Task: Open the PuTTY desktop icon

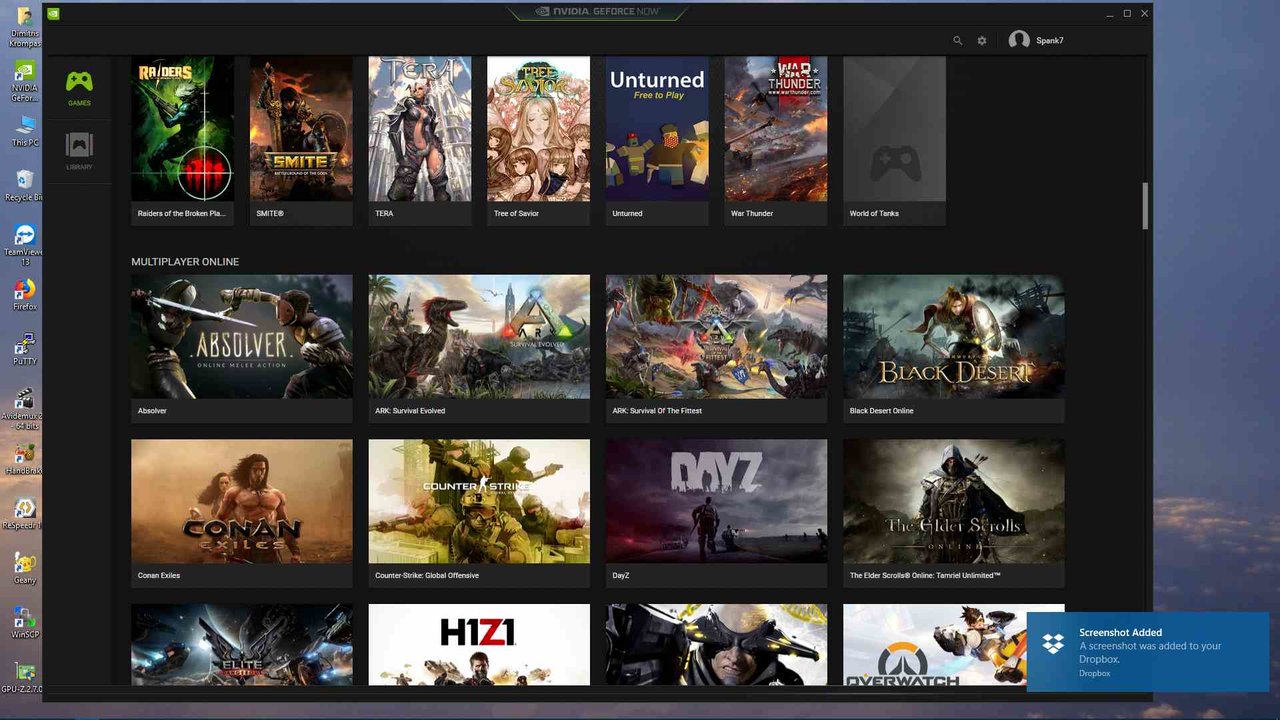Action: coord(24,344)
